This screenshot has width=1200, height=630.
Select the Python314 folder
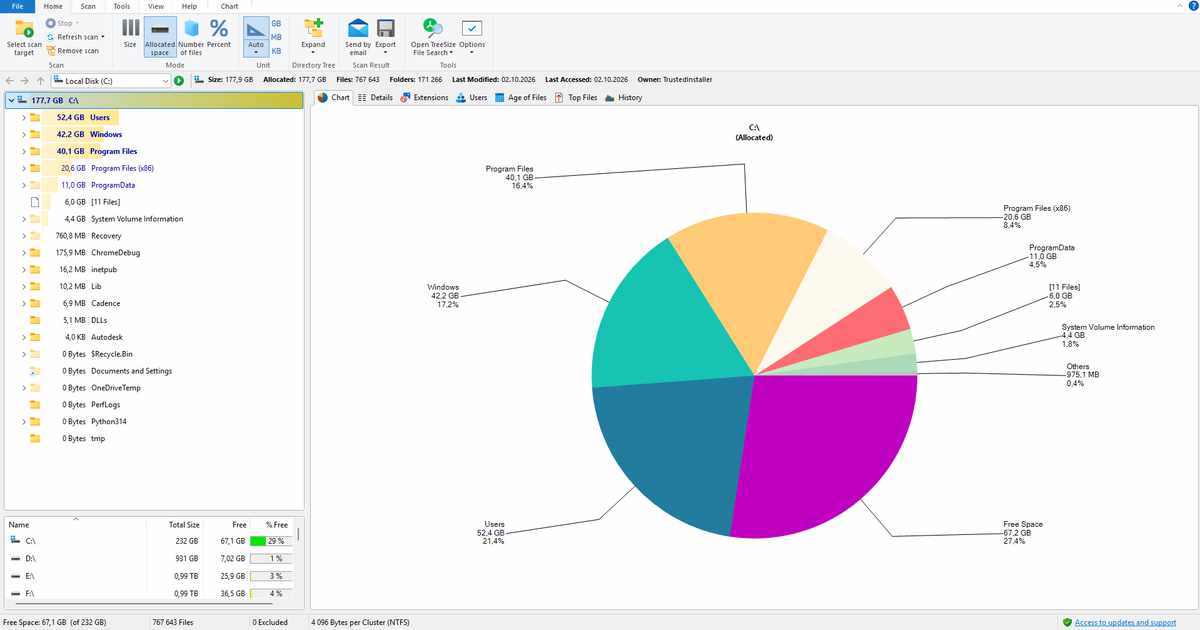point(108,421)
